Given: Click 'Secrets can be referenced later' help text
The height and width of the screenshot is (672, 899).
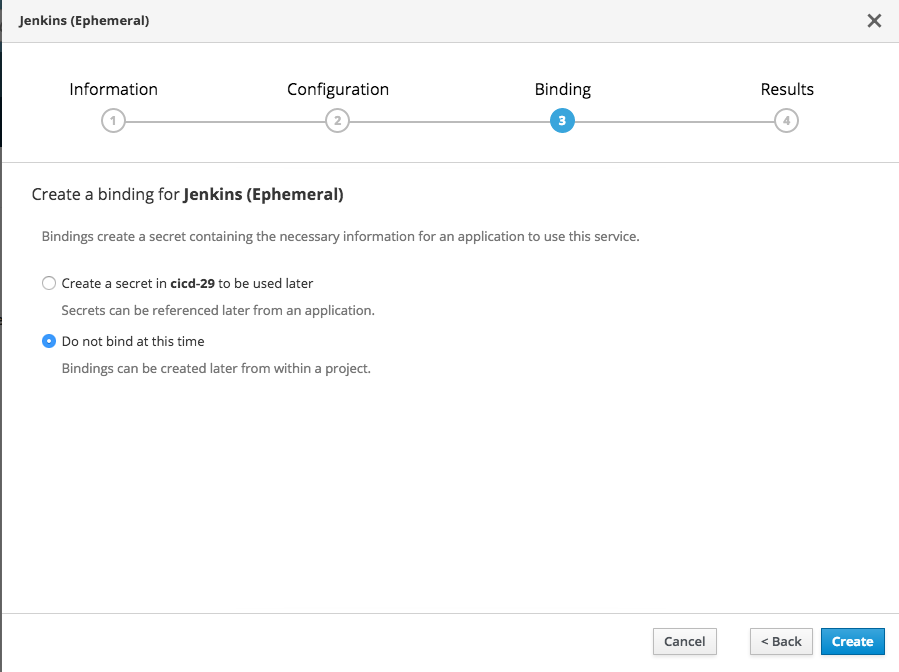Looking at the screenshot, I should [x=218, y=310].
